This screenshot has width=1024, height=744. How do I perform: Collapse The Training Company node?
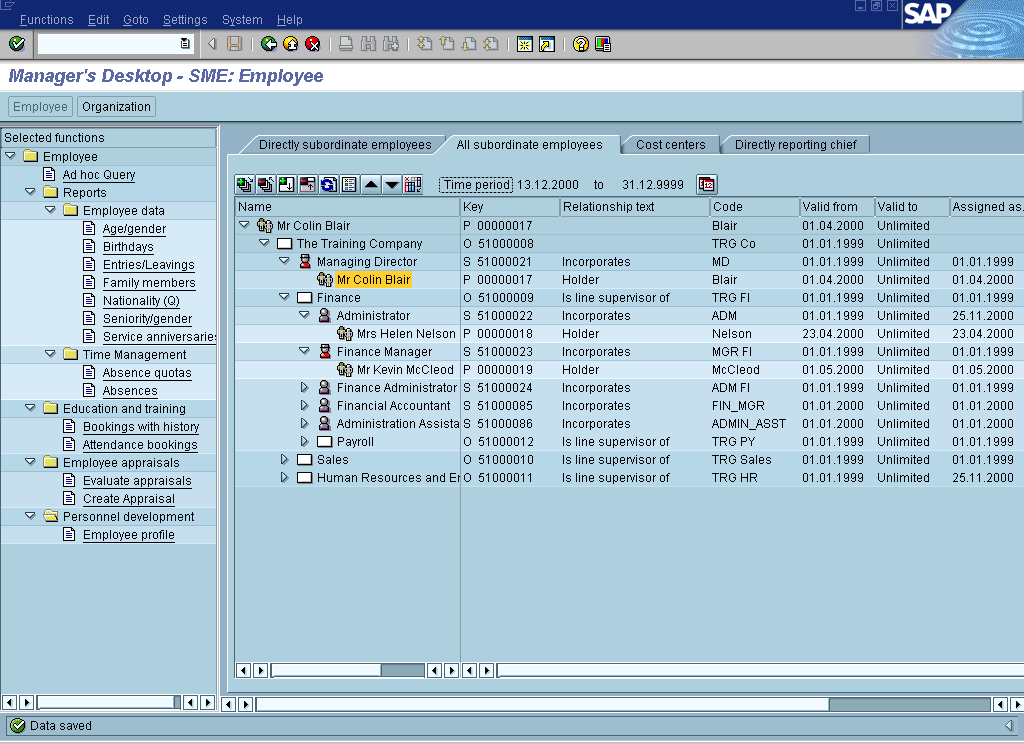click(264, 243)
